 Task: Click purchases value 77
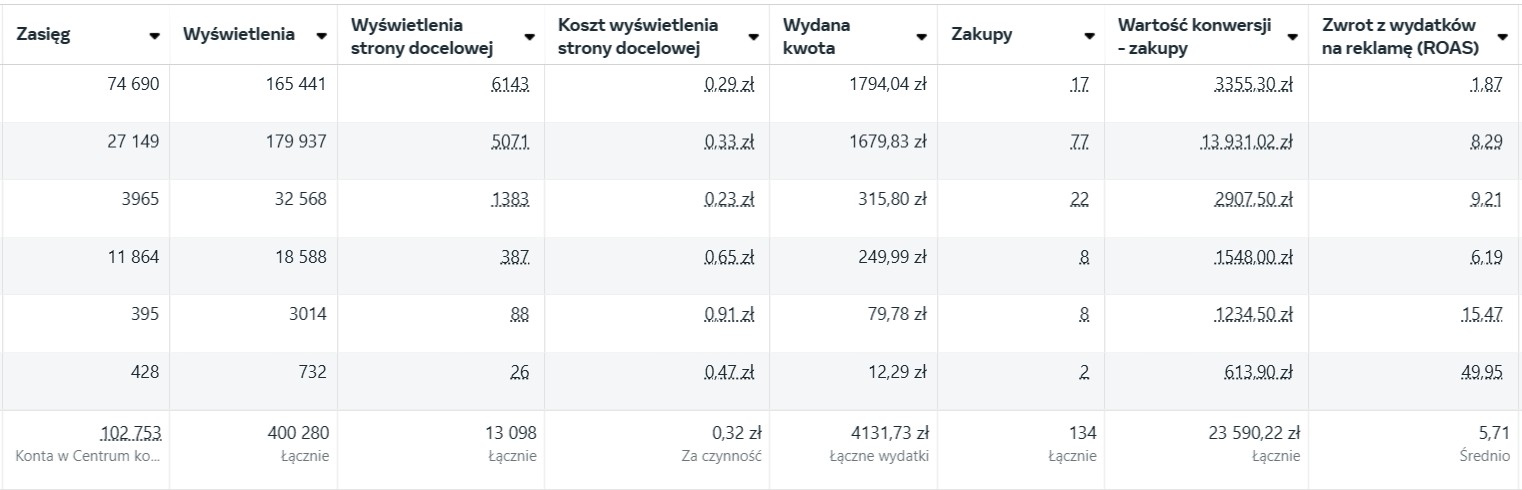point(1079,142)
